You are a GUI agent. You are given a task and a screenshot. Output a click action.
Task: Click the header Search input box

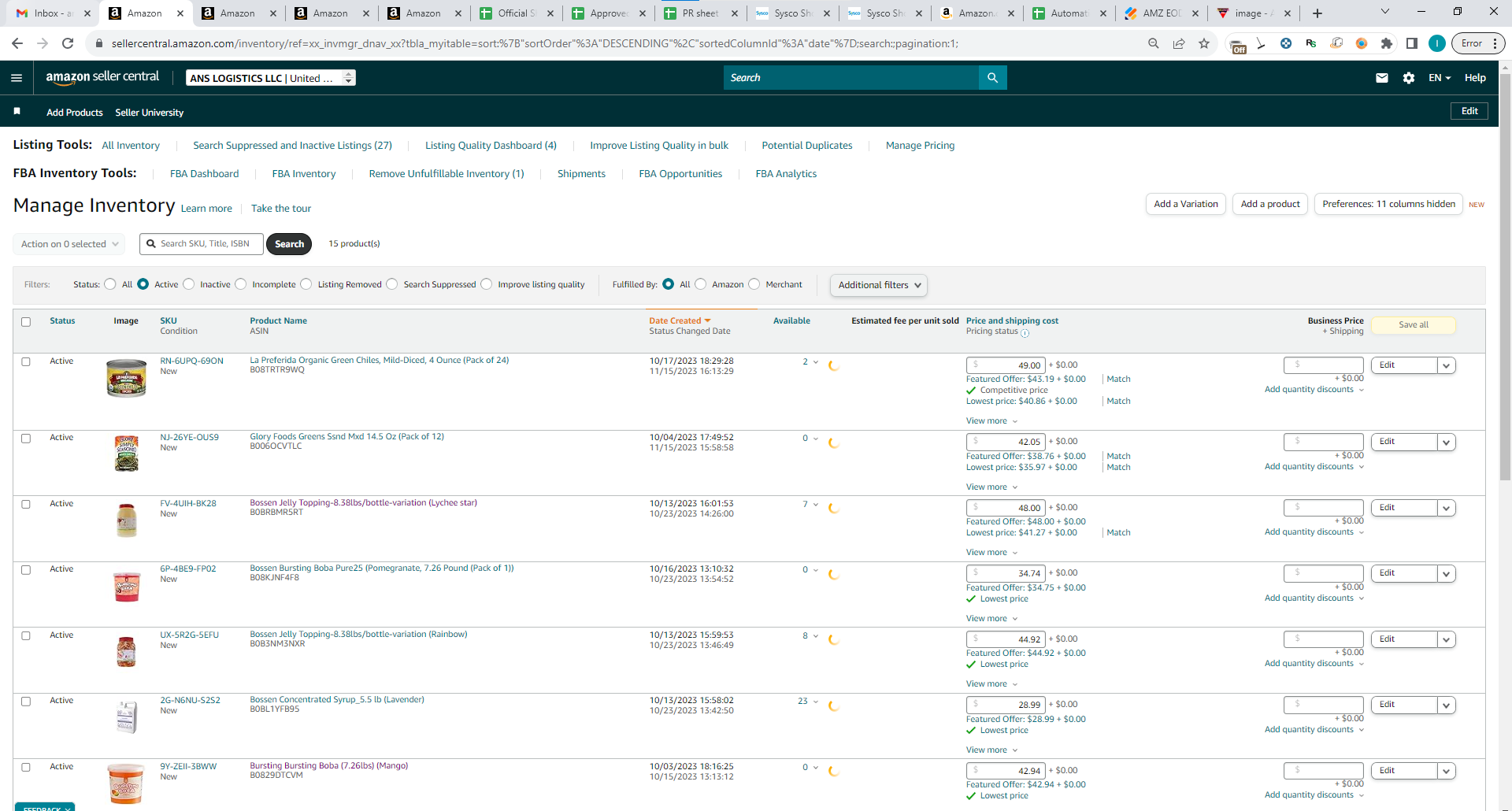pos(851,78)
